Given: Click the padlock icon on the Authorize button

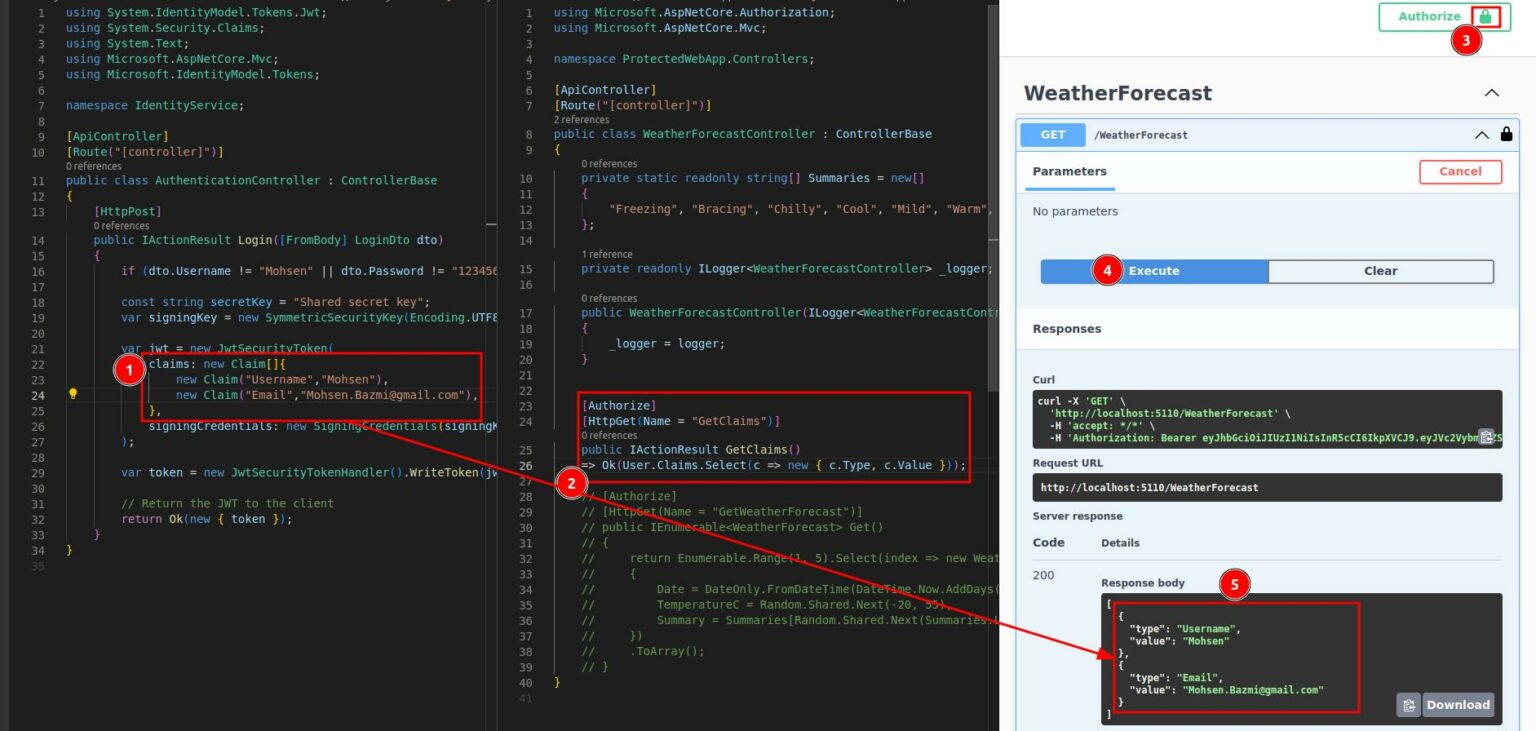Looking at the screenshot, I should tap(1486, 16).
